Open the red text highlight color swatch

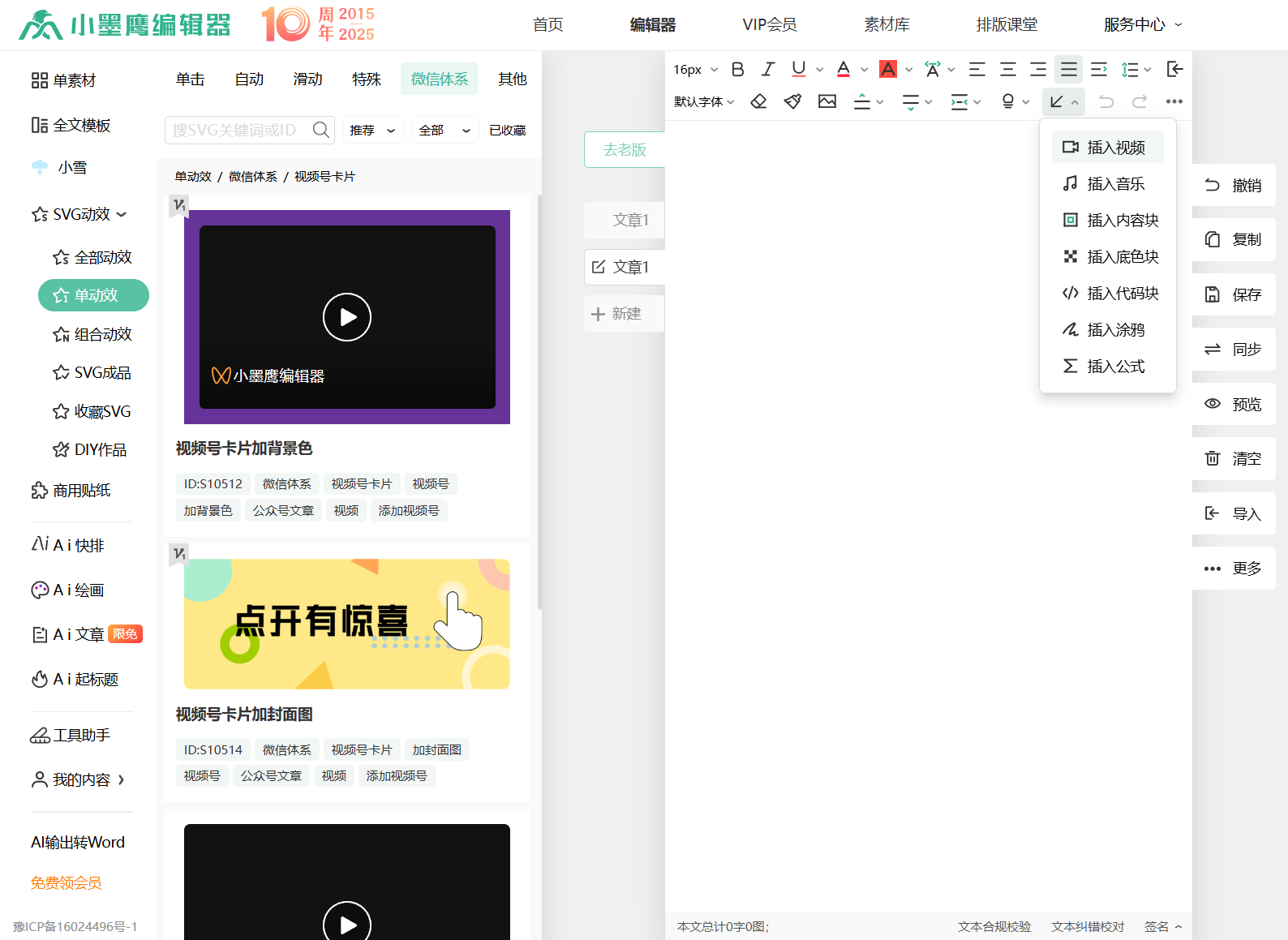(x=888, y=69)
